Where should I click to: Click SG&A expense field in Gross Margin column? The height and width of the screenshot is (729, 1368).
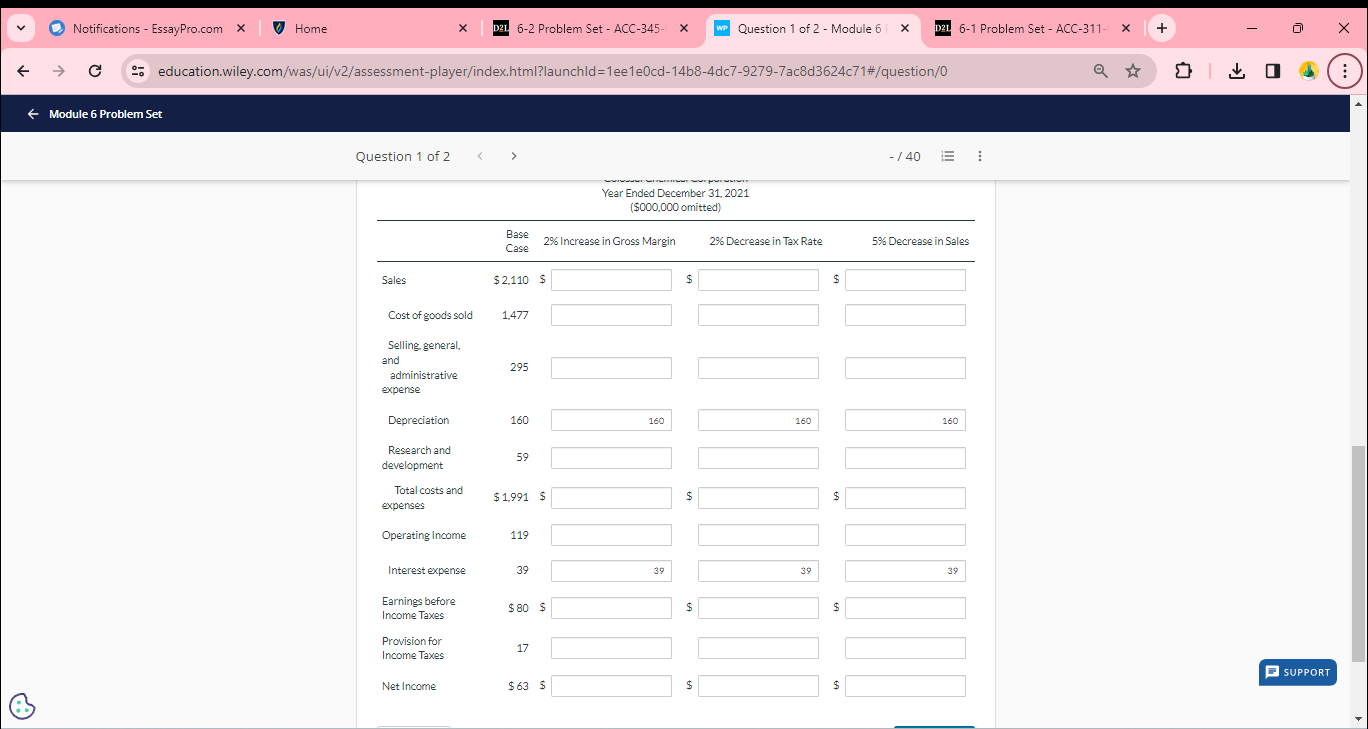(611, 368)
